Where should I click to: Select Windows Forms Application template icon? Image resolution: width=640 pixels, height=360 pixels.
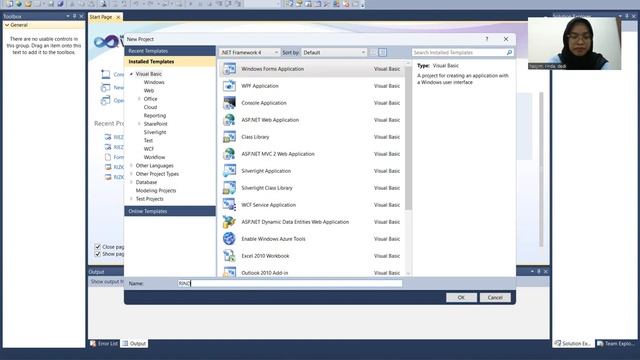pos(229,69)
